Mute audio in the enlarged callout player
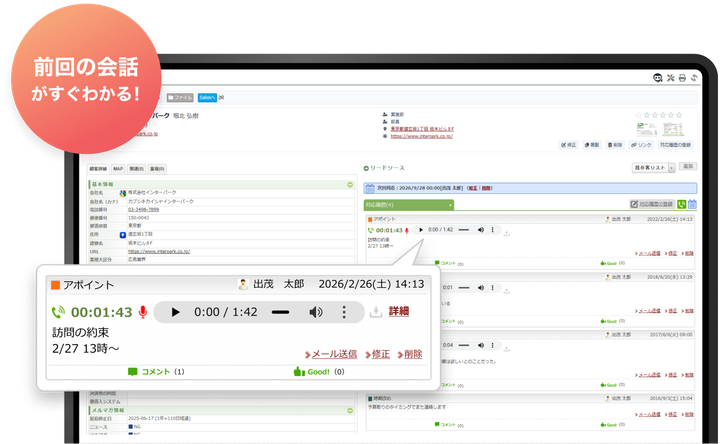The image size is (720, 444). click(315, 312)
